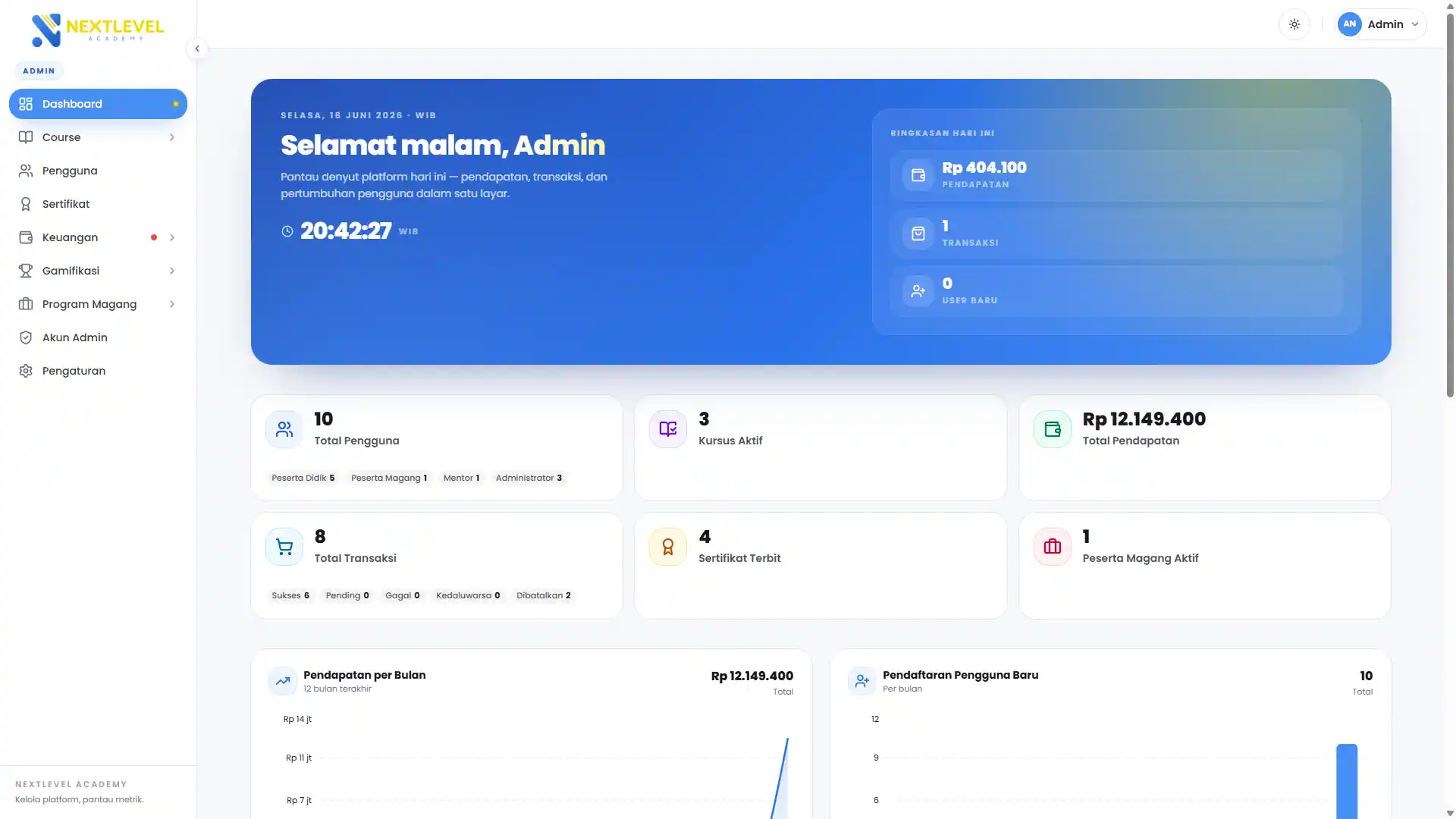Click the blue bar in registration chart
Viewport: 1456px width, 819px height.
(x=1347, y=781)
